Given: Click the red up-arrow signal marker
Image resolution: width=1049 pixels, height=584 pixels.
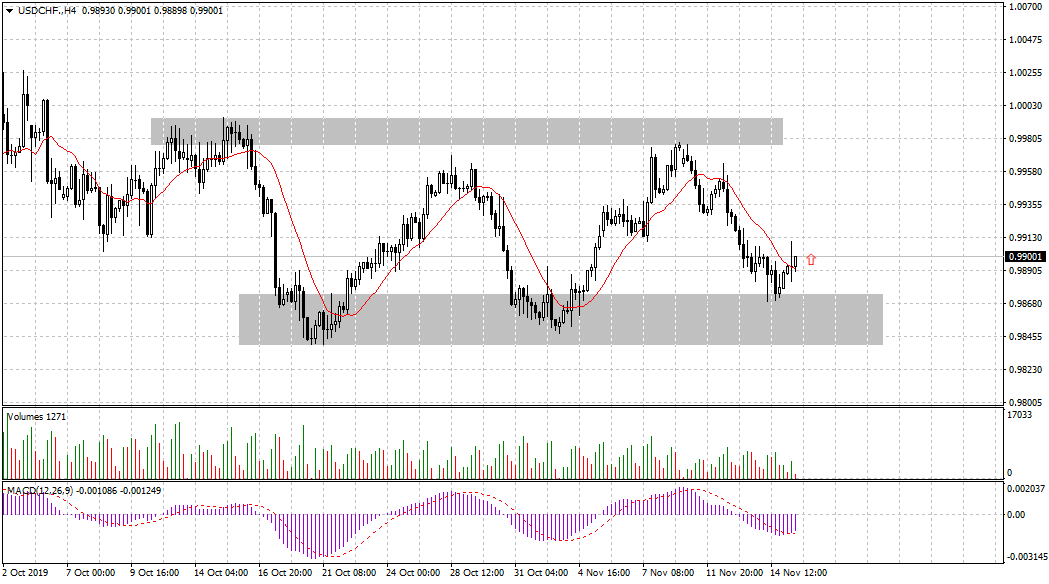Looking at the screenshot, I should point(810,260).
